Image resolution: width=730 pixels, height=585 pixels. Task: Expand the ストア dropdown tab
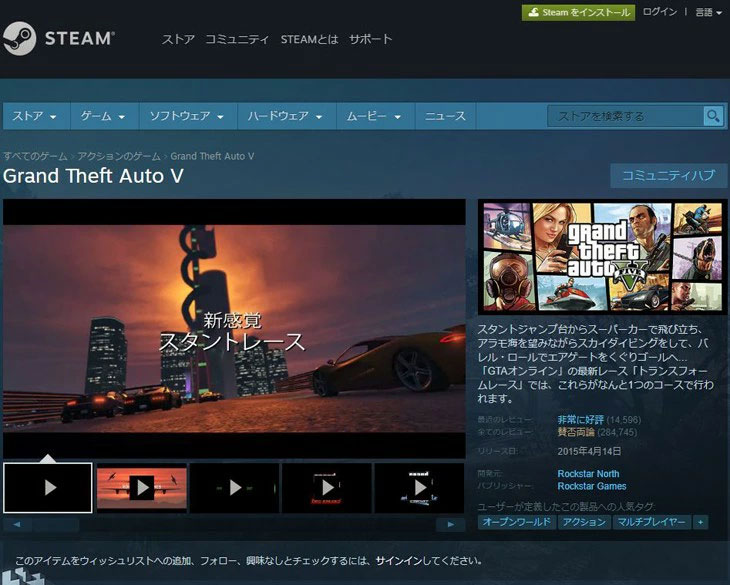36,116
